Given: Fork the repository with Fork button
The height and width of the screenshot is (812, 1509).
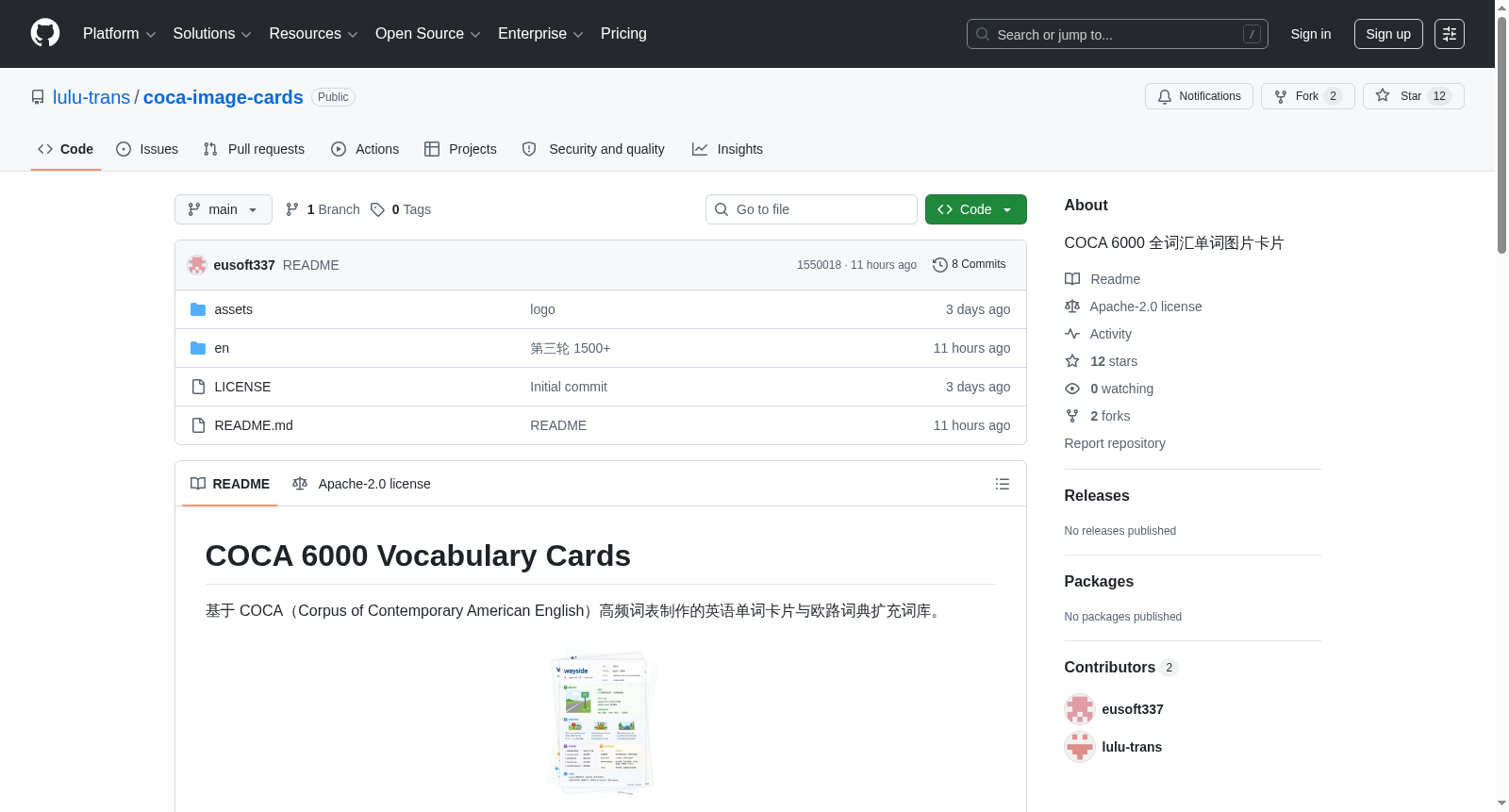Looking at the screenshot, I should pos(1307,96).
